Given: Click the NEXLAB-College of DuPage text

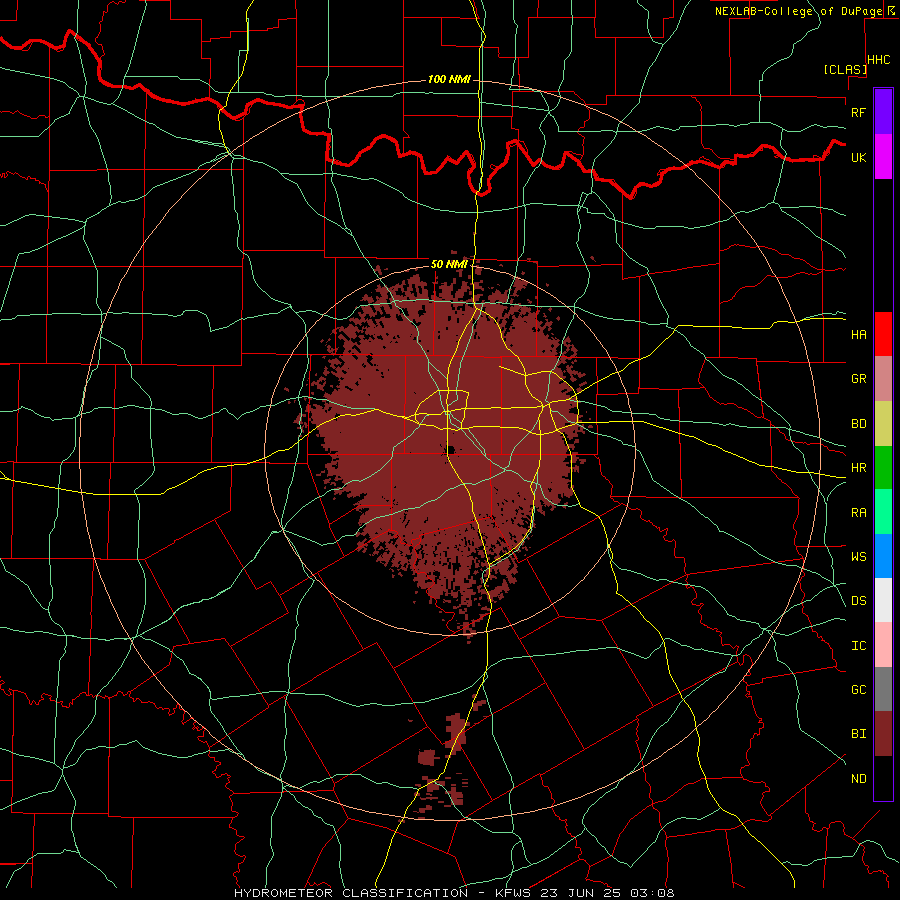Looking at the screenshot, I should (x=798, y=11).
